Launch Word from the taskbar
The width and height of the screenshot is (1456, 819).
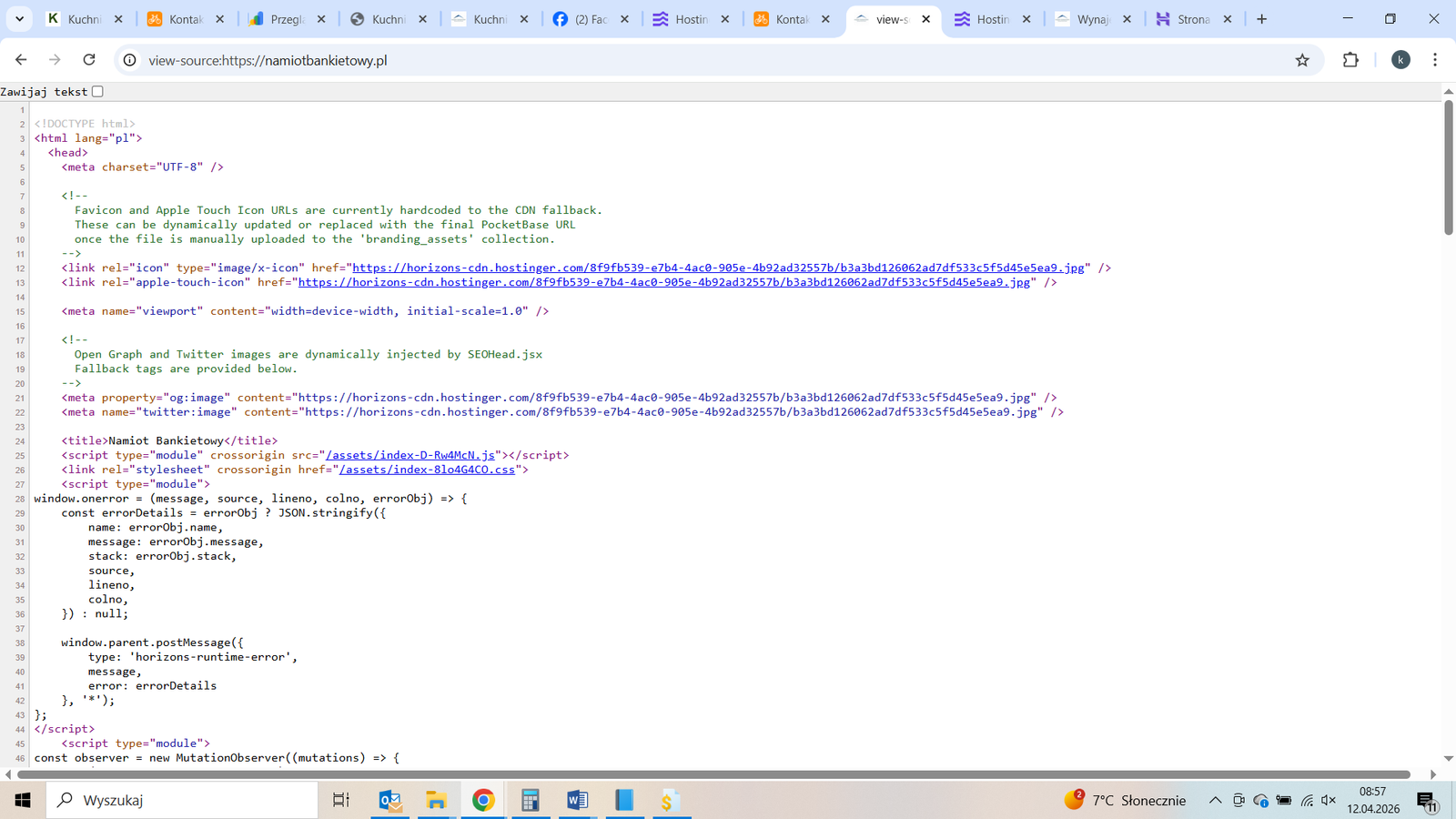(x=577, y=800)
